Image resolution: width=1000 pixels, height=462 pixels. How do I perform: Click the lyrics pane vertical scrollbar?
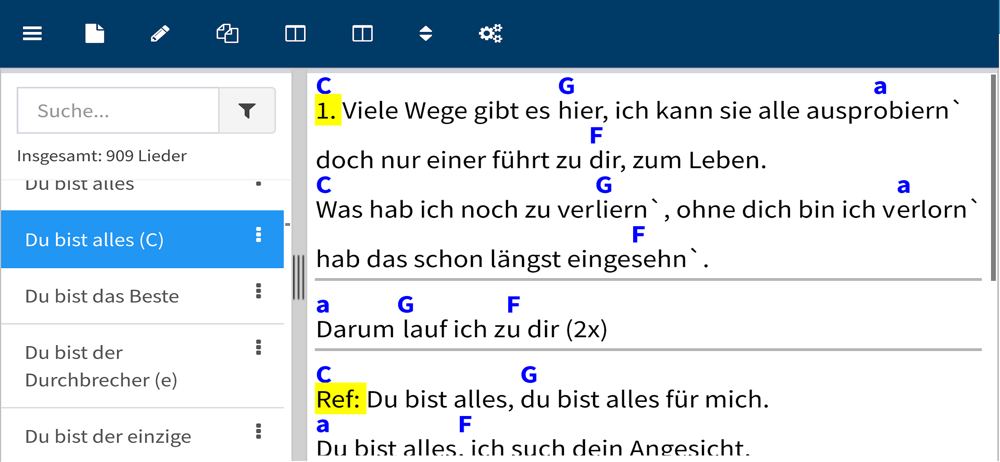[x=993, y=177]
